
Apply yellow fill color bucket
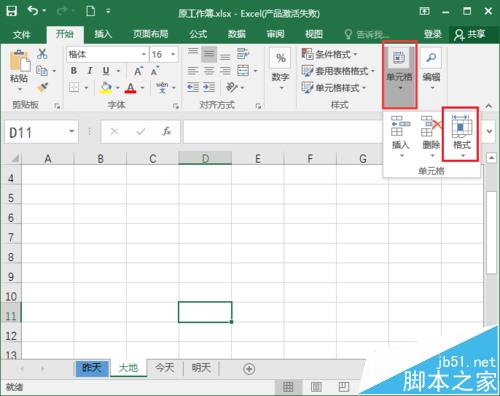106,88
